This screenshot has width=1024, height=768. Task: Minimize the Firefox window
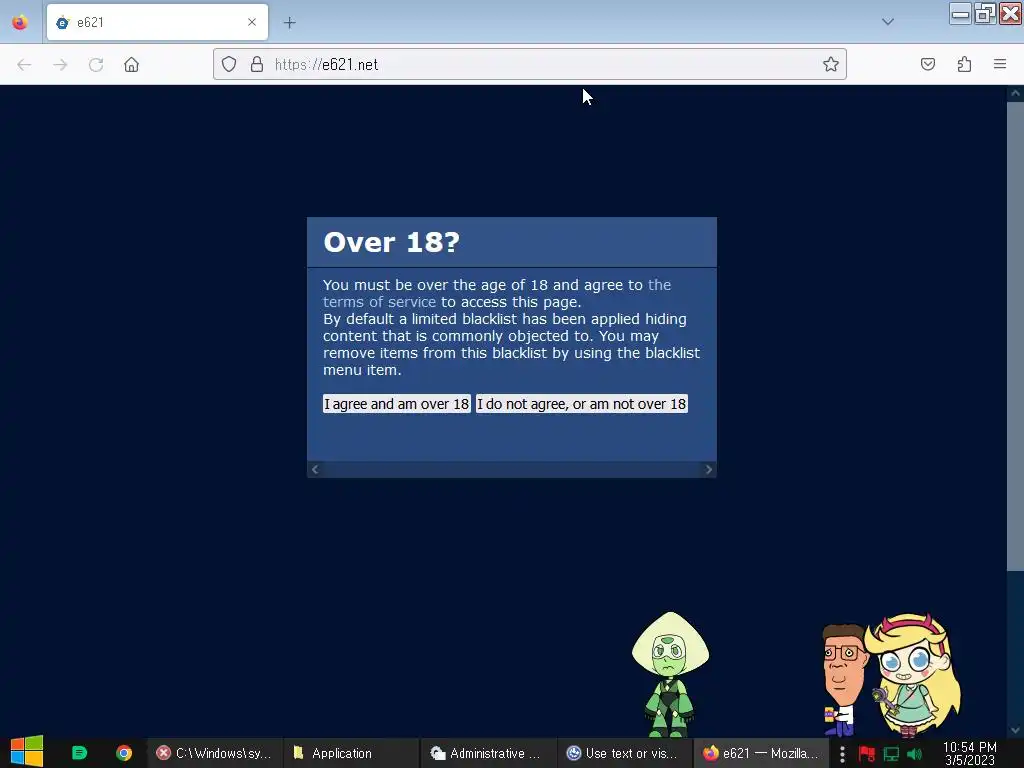click(x=960, y=14)
